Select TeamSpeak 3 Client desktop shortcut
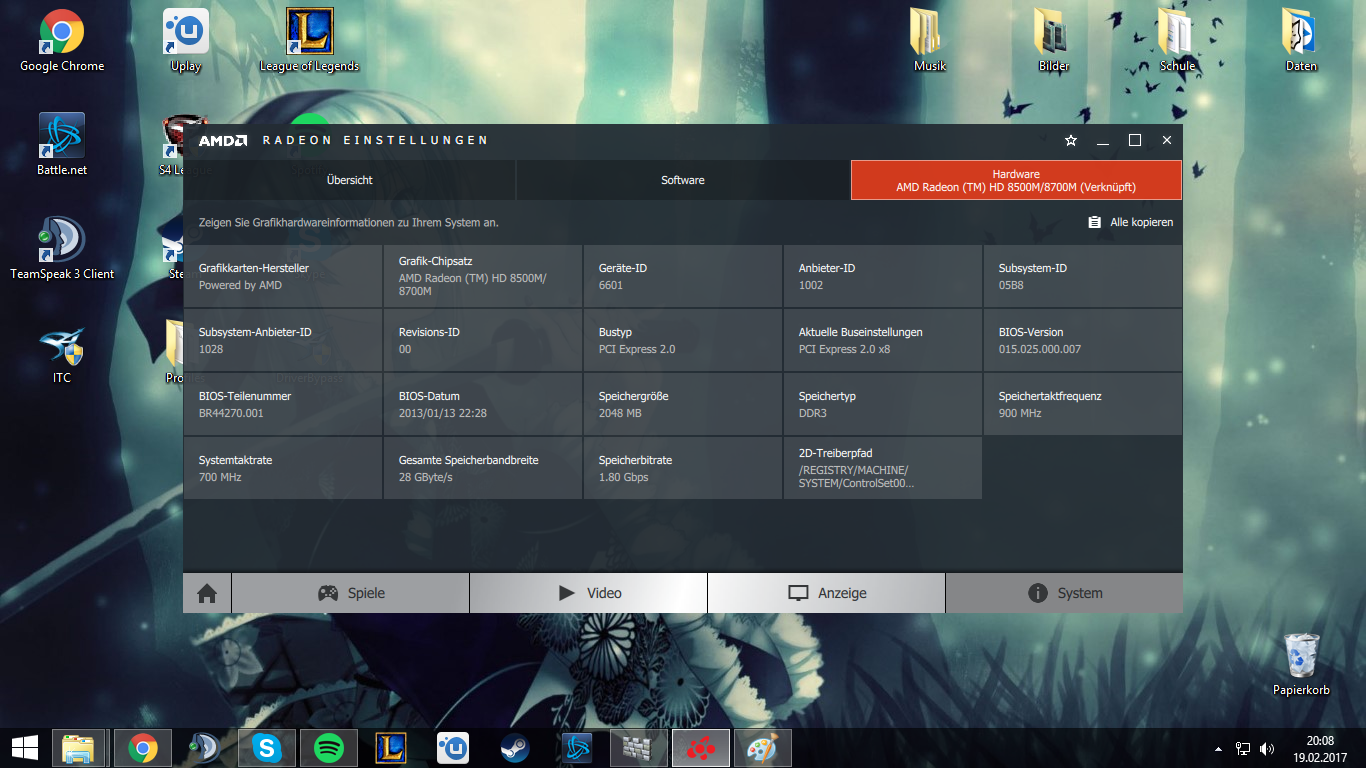 point(62,249)
